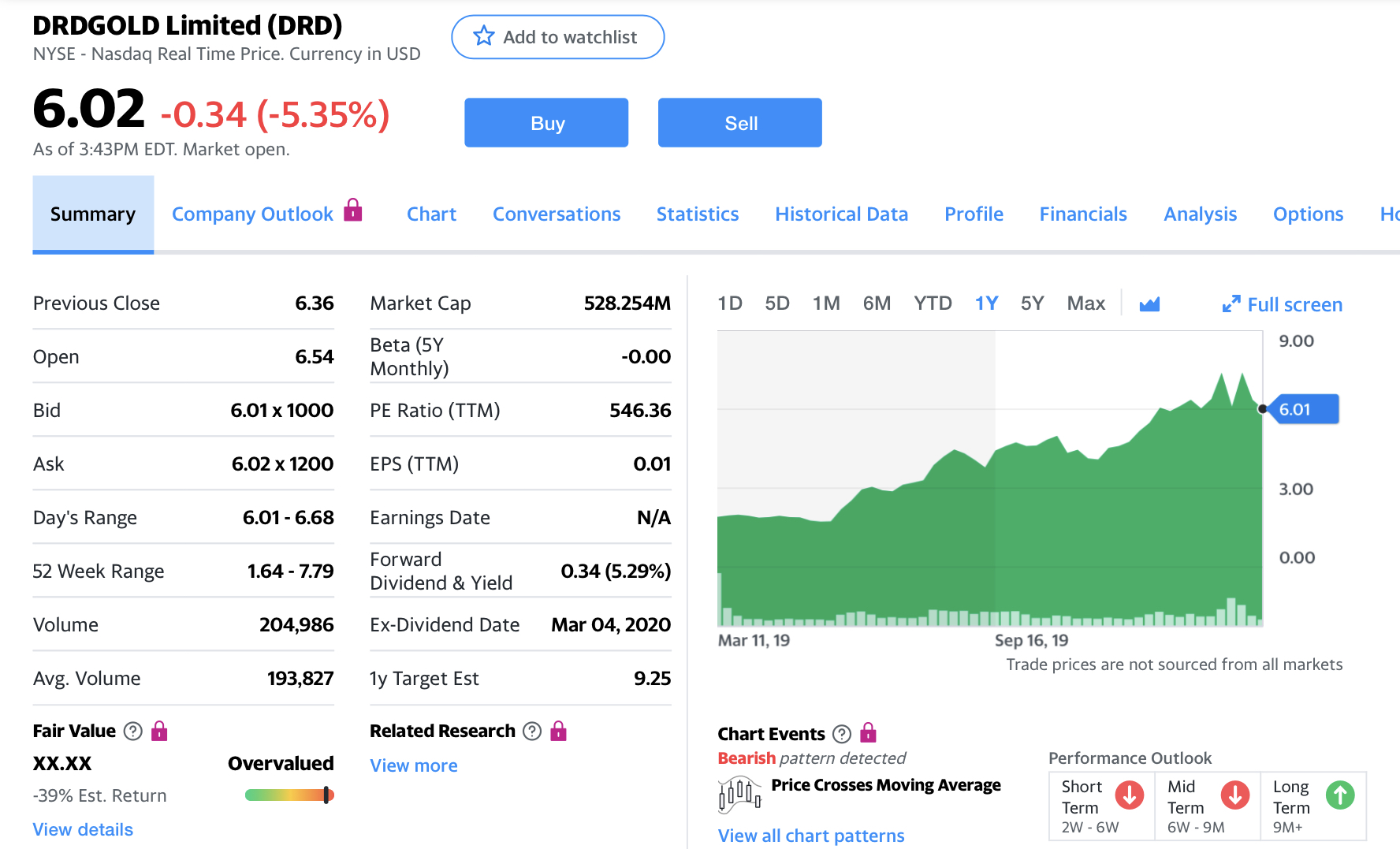1400x849 pixels.
Task: Switch chart range to 5Y
Action: (x=1032, y=303)
